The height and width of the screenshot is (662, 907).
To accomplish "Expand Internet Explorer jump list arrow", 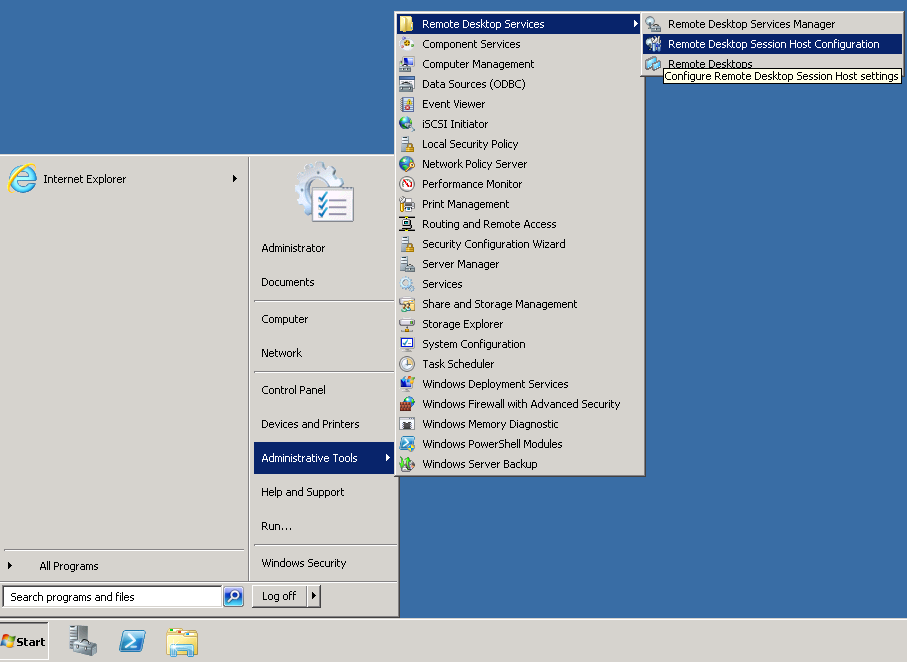I will 235,179.
